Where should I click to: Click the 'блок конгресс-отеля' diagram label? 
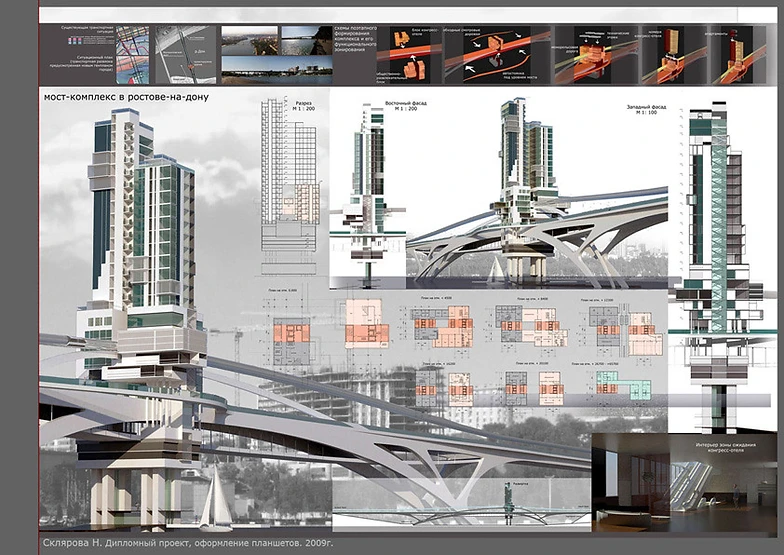[x=425, y=31]
